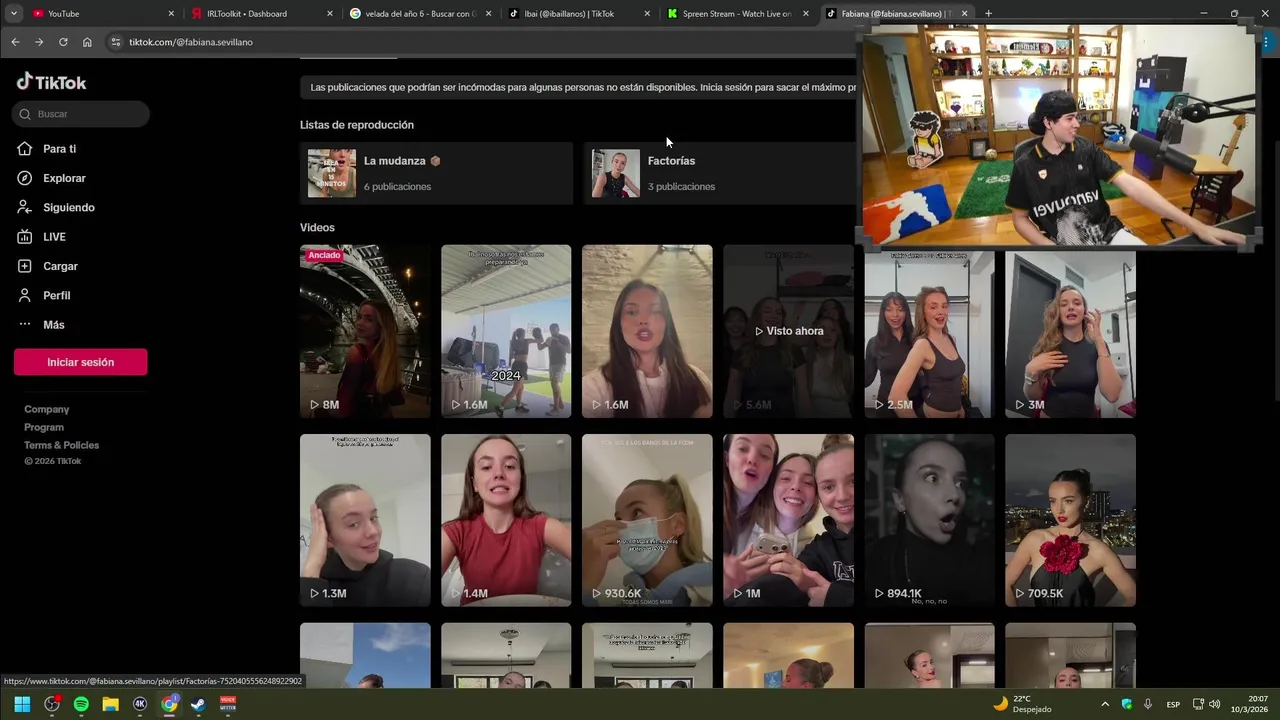Open Spotify from the taskbar
This screenshot has width=1280, height=720.
click(x=81, y=704)
